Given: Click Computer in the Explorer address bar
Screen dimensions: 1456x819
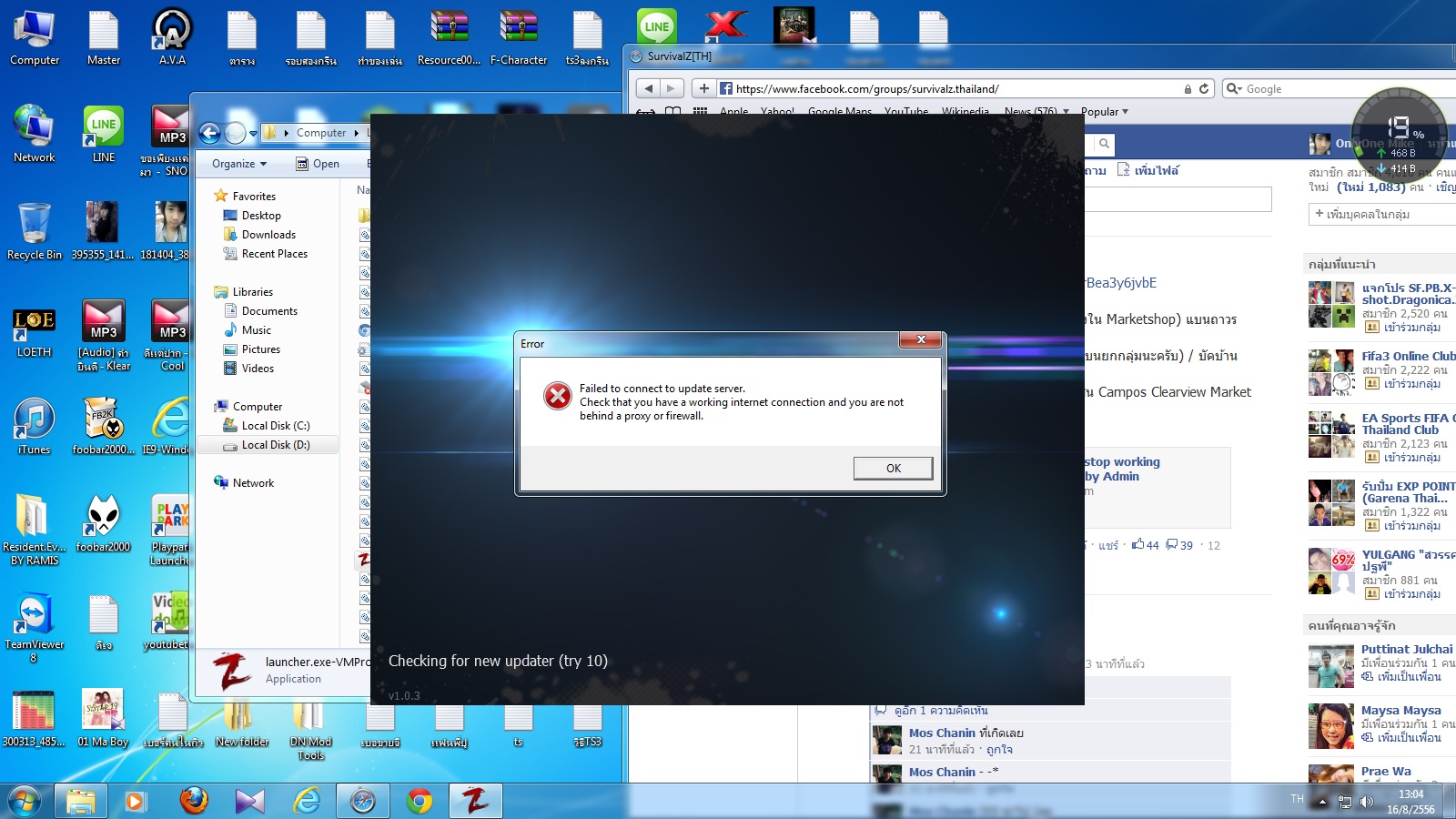Looking at the screenshot, I should 321,133.
